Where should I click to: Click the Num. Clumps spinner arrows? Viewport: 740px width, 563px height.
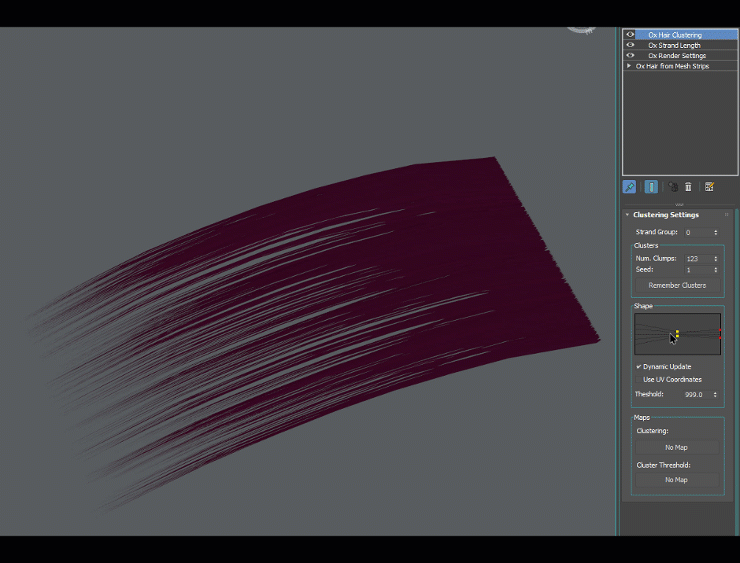click(x=715, y=259)
